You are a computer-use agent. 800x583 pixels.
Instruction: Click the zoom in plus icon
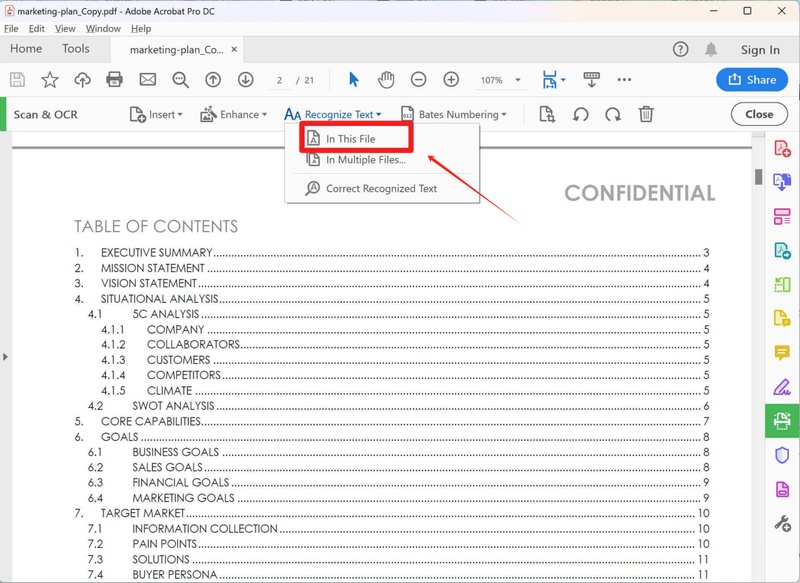pos(451,80)
